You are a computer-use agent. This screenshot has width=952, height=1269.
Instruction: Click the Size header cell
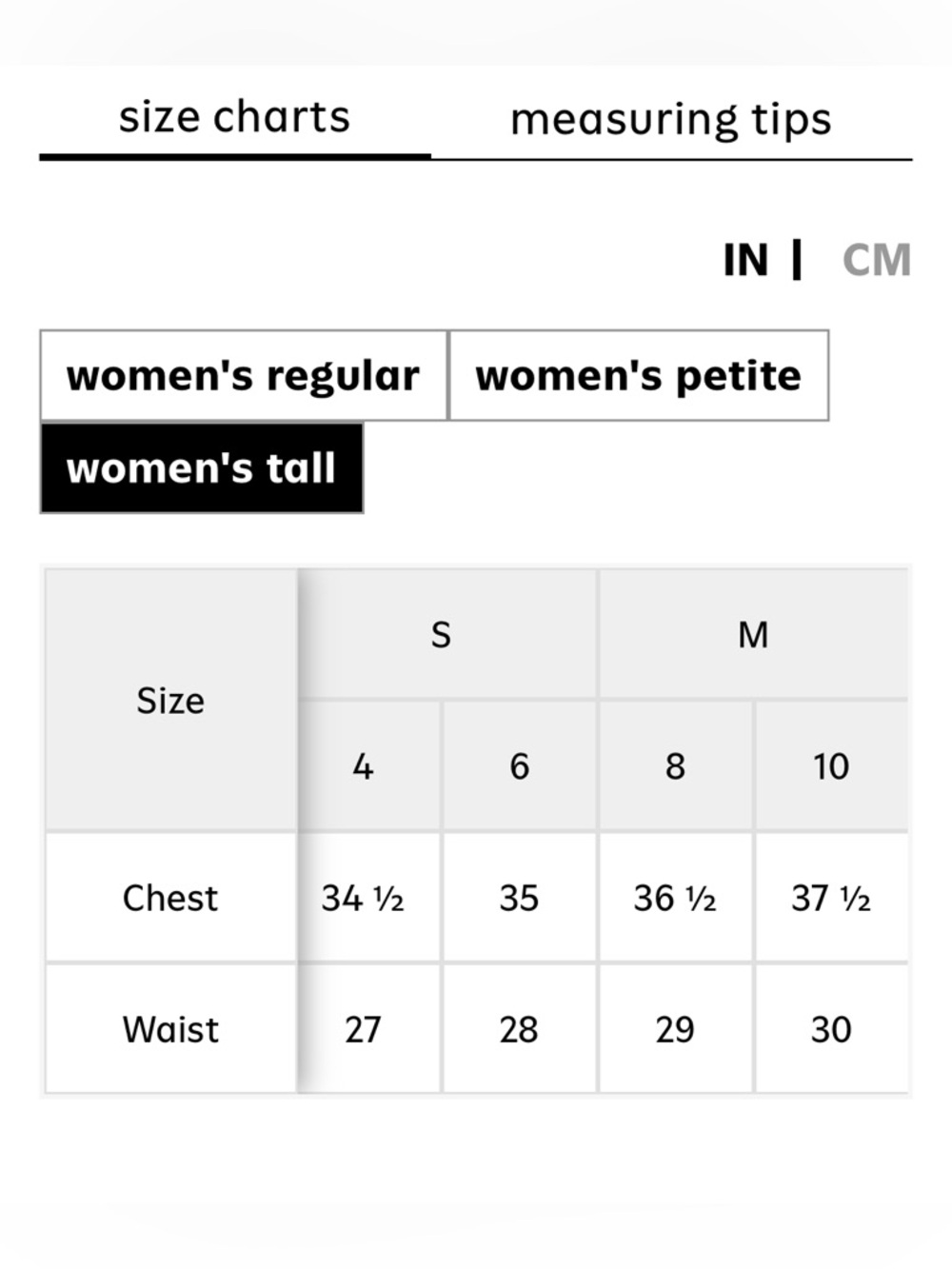click(x=170, y=700)
